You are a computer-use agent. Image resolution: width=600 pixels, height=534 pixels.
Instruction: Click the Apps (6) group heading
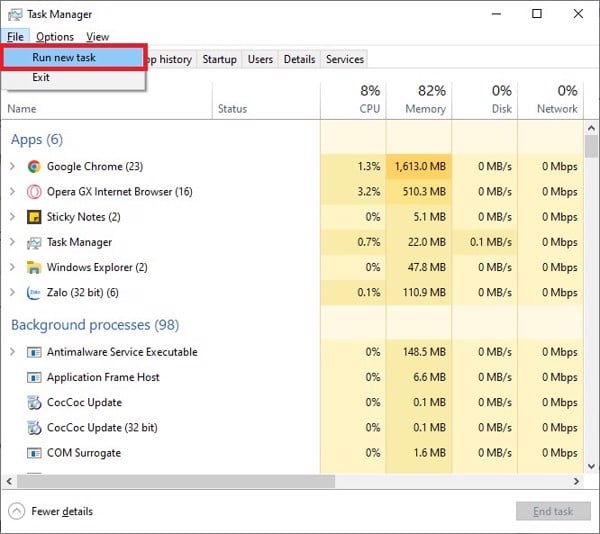pos(37,140)
